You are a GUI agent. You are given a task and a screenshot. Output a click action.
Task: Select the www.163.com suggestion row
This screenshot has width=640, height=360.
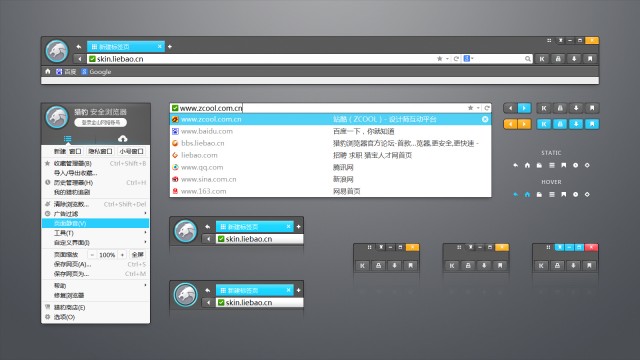330,191
